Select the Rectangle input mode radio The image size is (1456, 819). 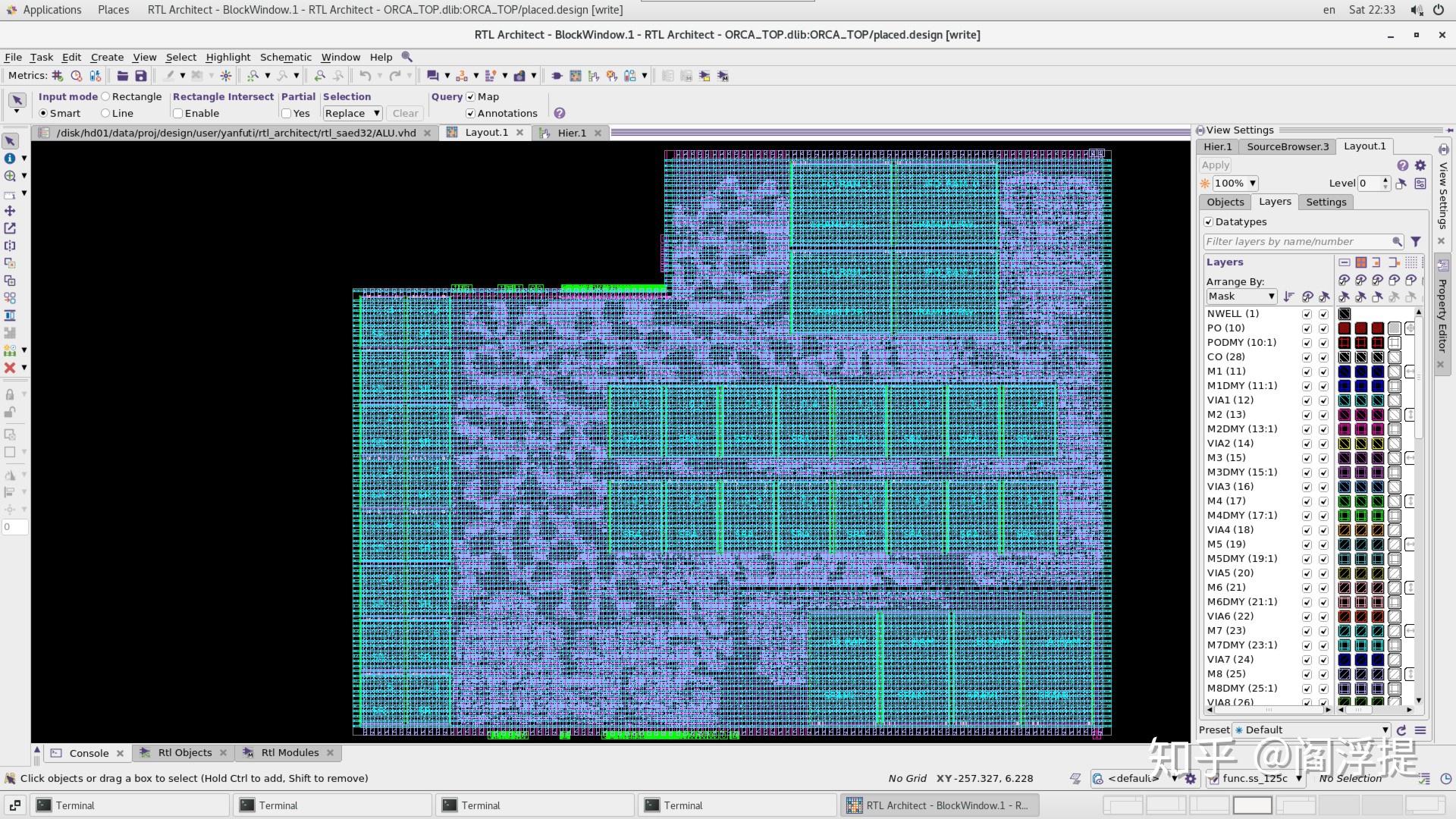coord(106,97)
